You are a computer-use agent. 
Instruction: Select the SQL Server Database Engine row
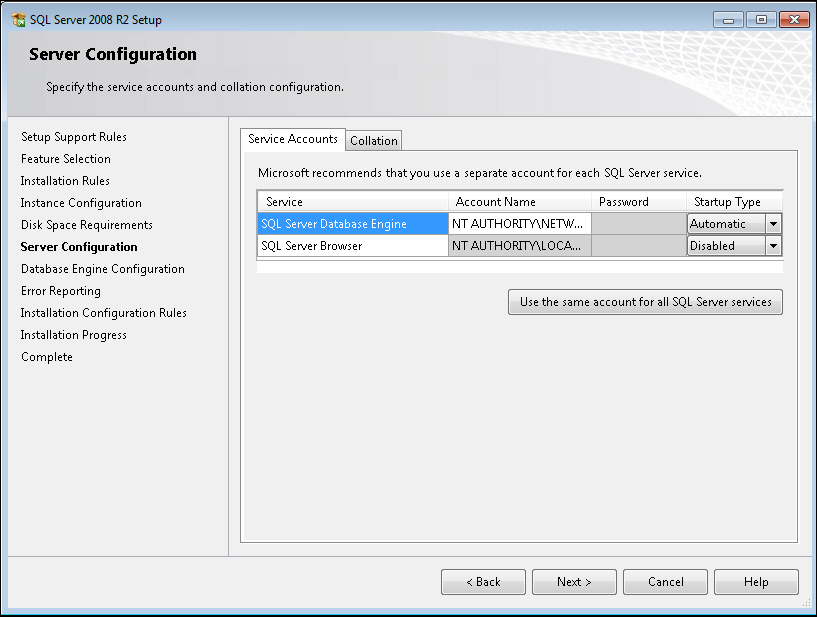point(353,224)
